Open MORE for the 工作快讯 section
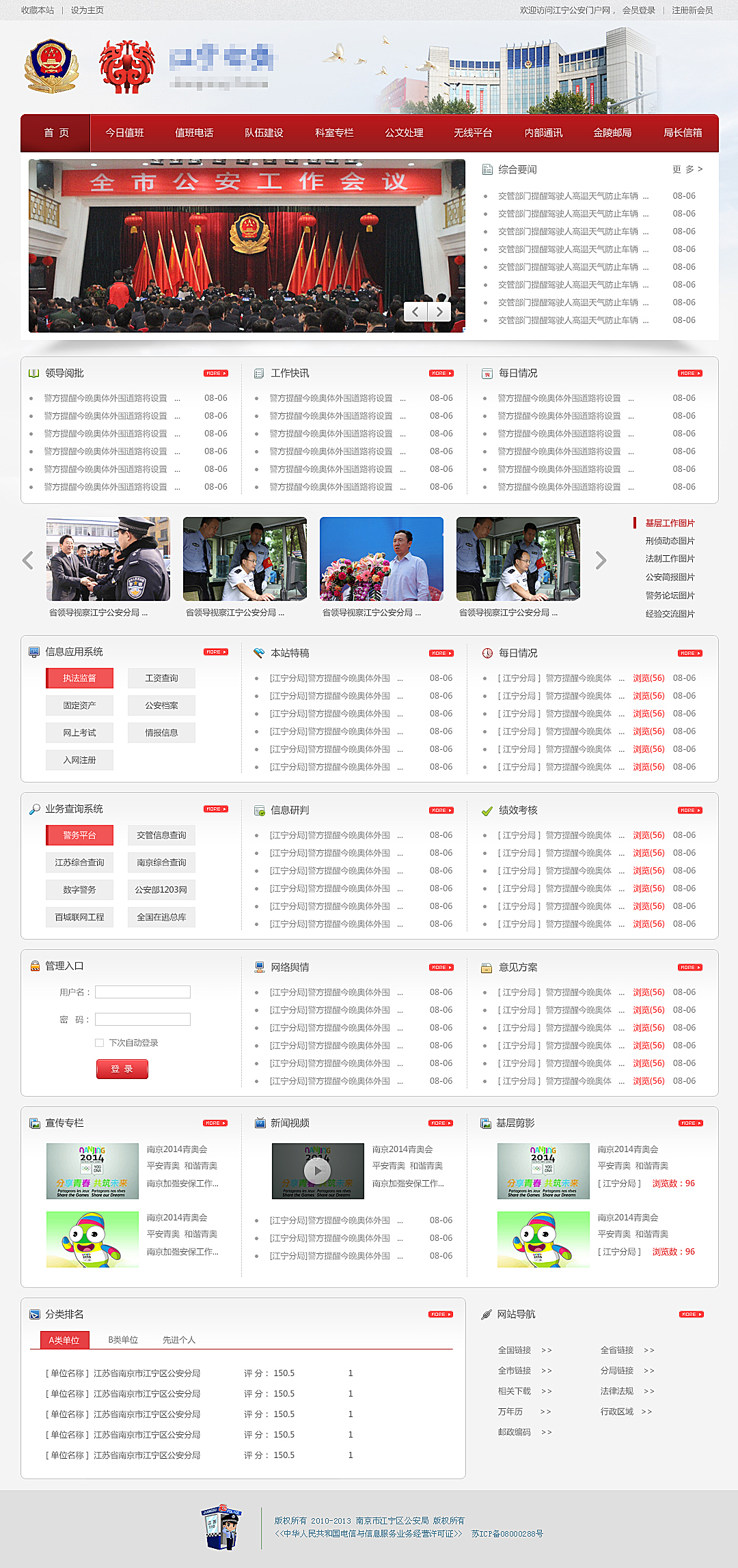The height and width of the screenshot is (1568, 738). click(441, 374)
